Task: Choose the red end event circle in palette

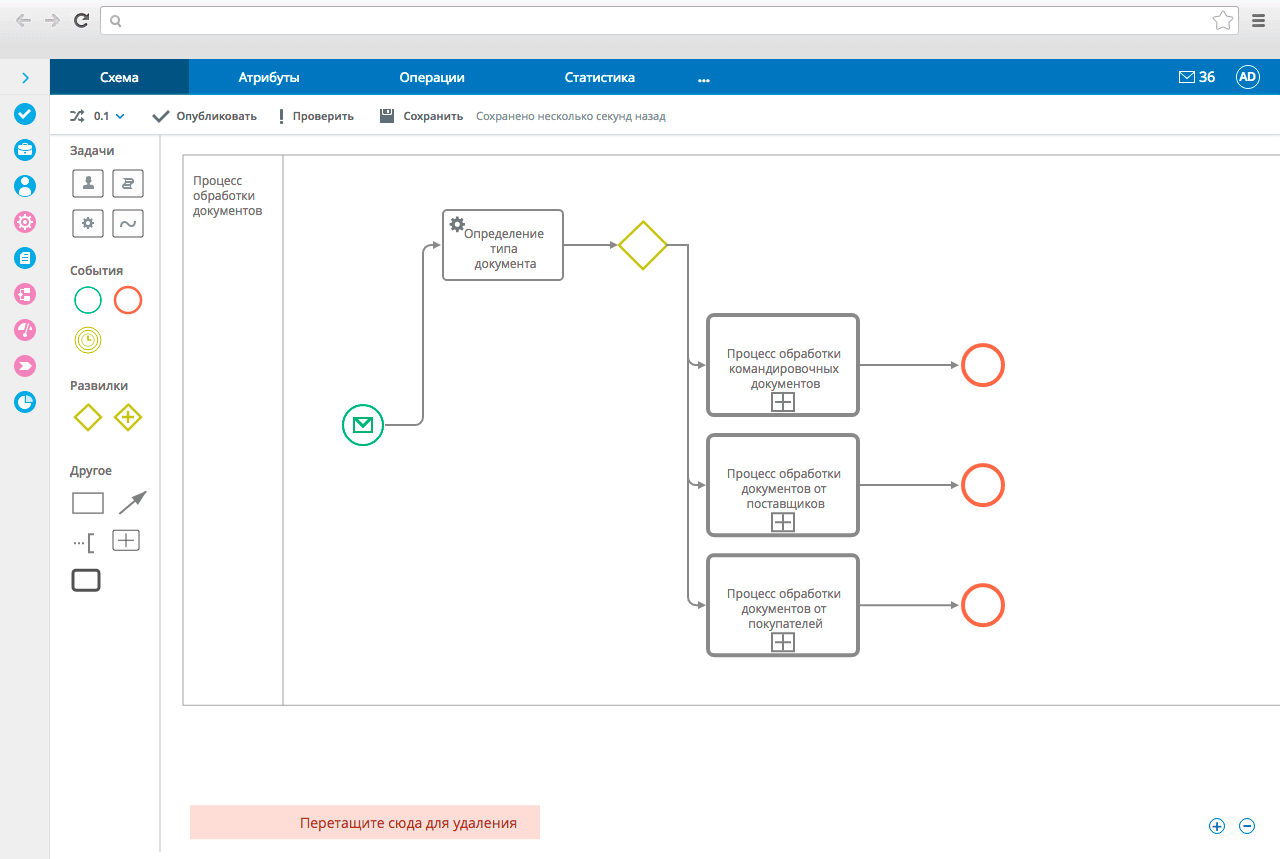Action: click(128, 300)
